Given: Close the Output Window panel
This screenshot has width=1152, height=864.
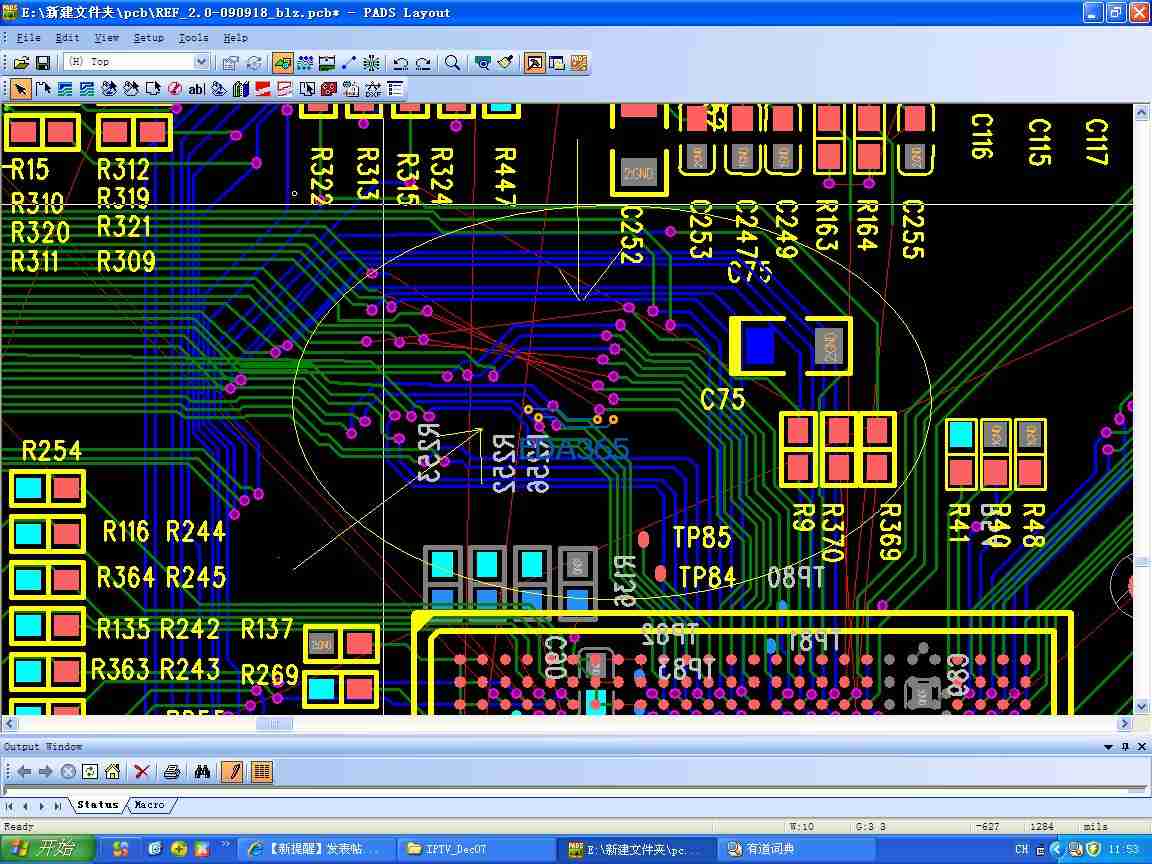Looking at the screenshot, I should [1142, 747].
